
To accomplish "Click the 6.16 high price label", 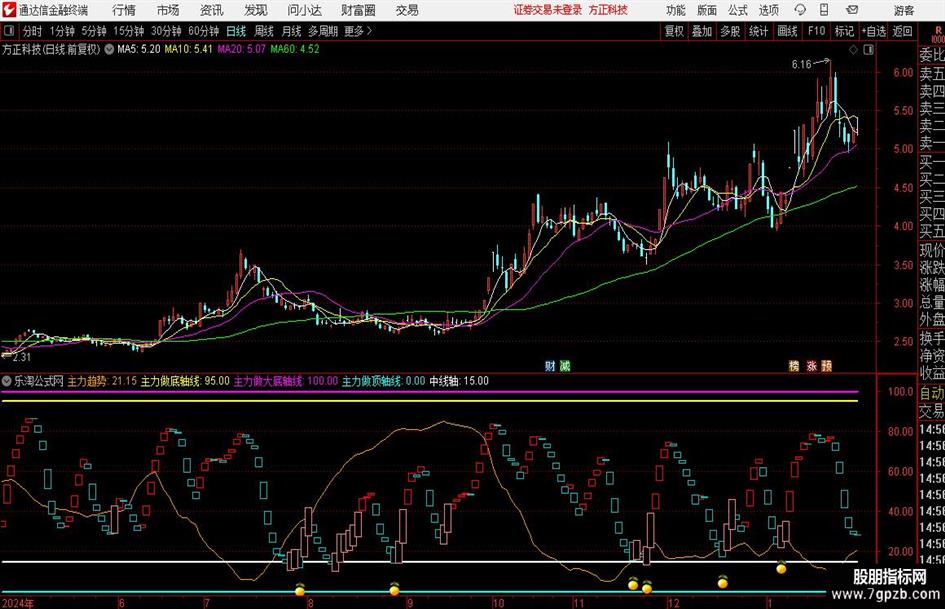I will coord(802,65).
